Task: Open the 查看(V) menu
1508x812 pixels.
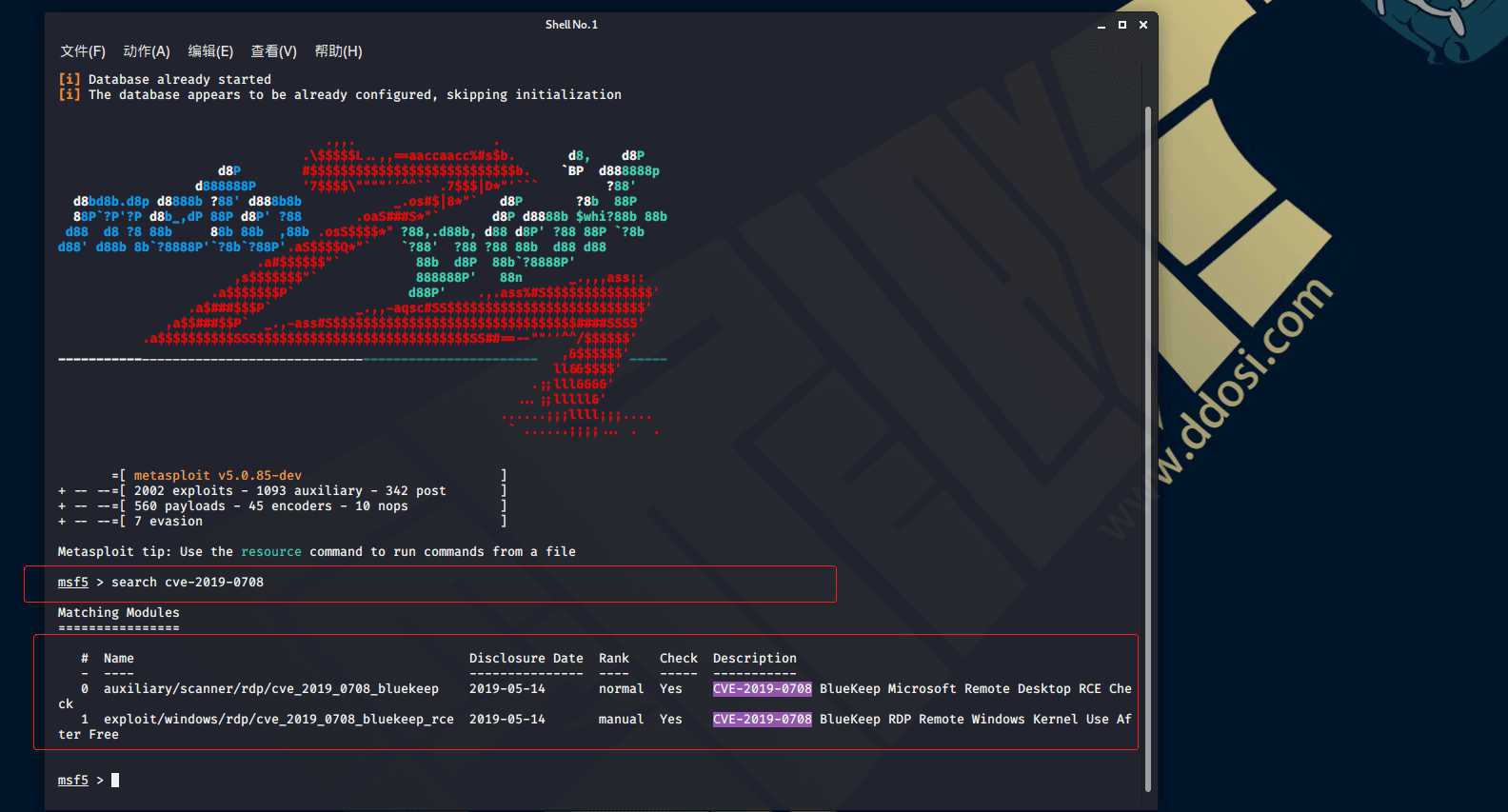Action: [x=274, y=51]
